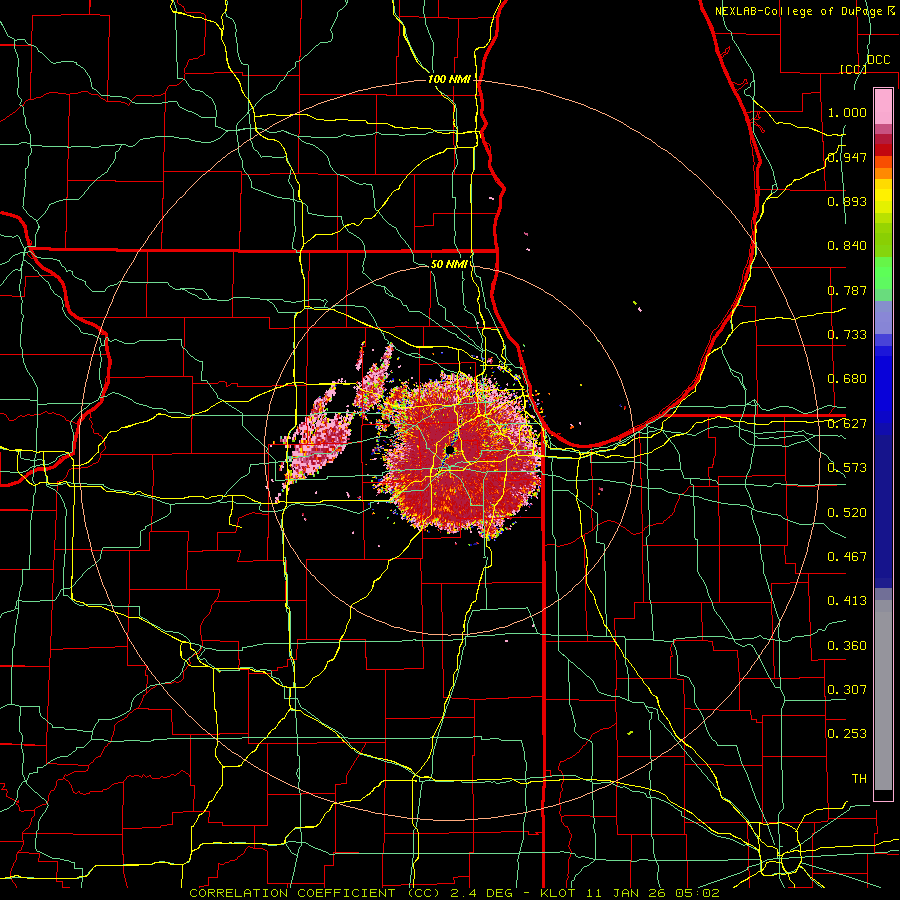Pick the bright green swatch on the colorbar
The image size is (900, 900).
pos(883,273)
